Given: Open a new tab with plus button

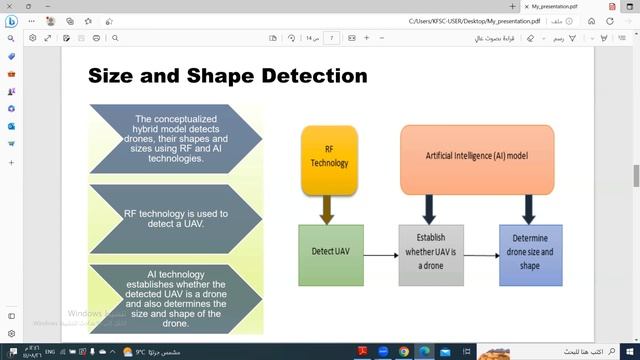Looking at the screenshot, I should point(512,7).
